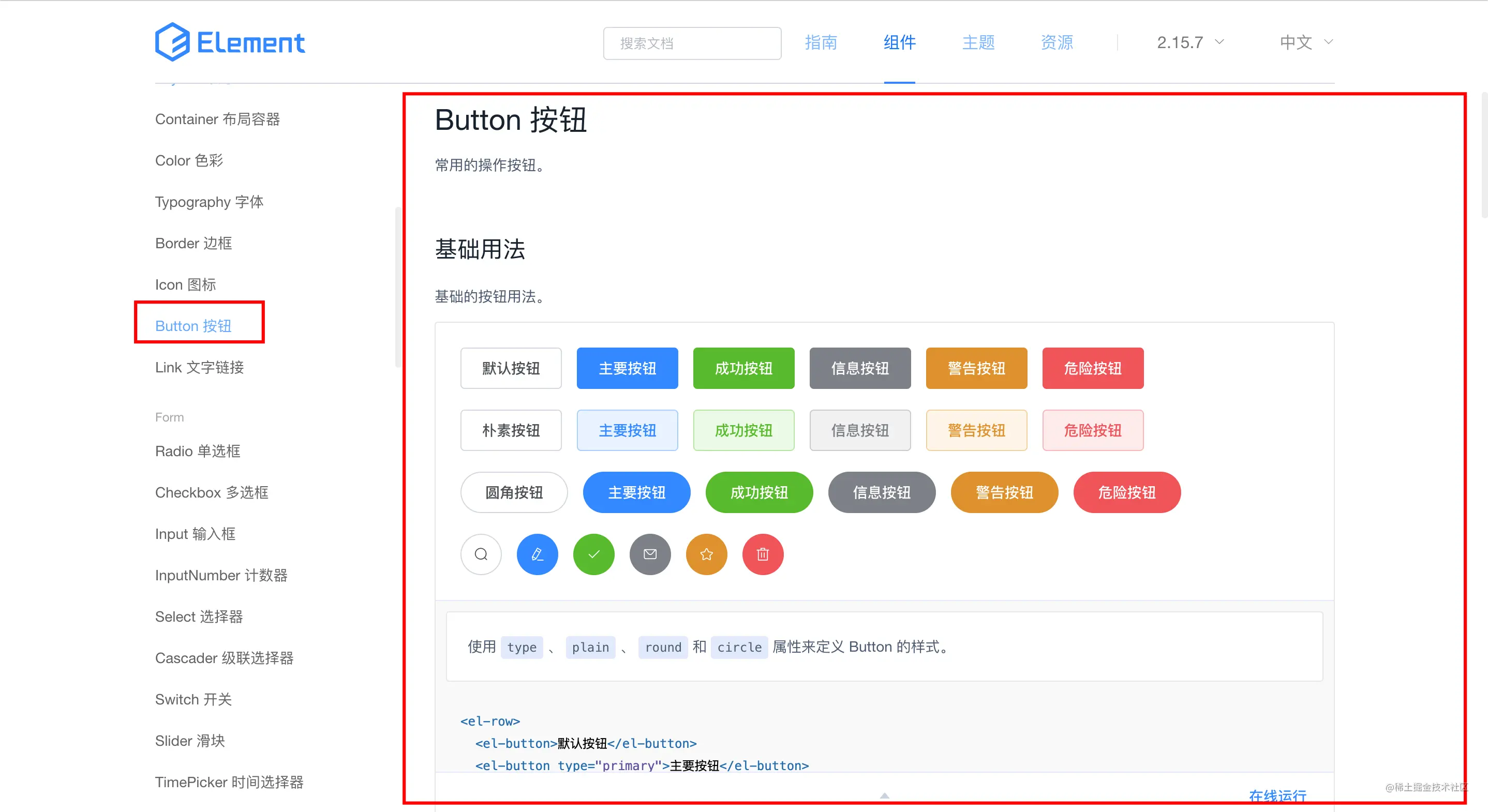Open Slider 滑块 in the sidebar
The height and width of the screenshot is (812, 1488).
click(190, 741)
